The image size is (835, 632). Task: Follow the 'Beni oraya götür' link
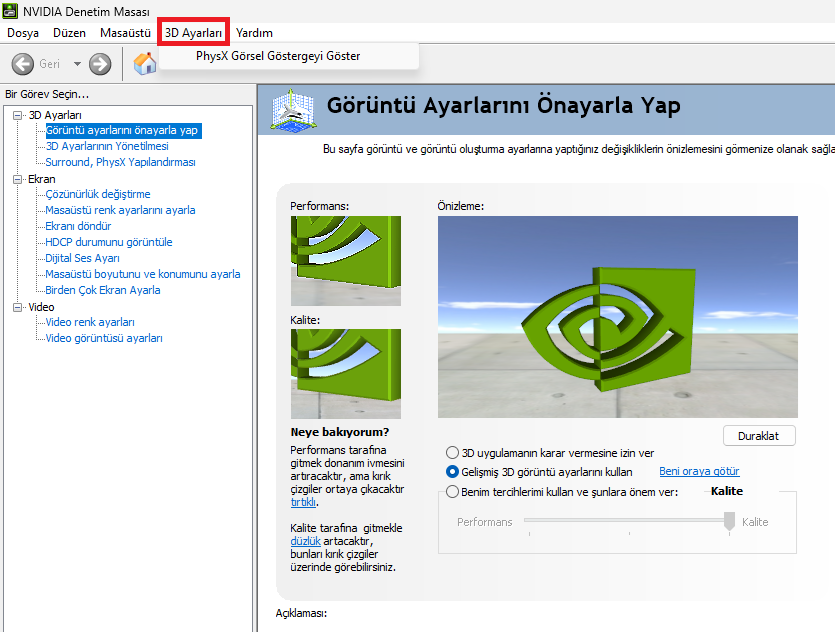699,471
